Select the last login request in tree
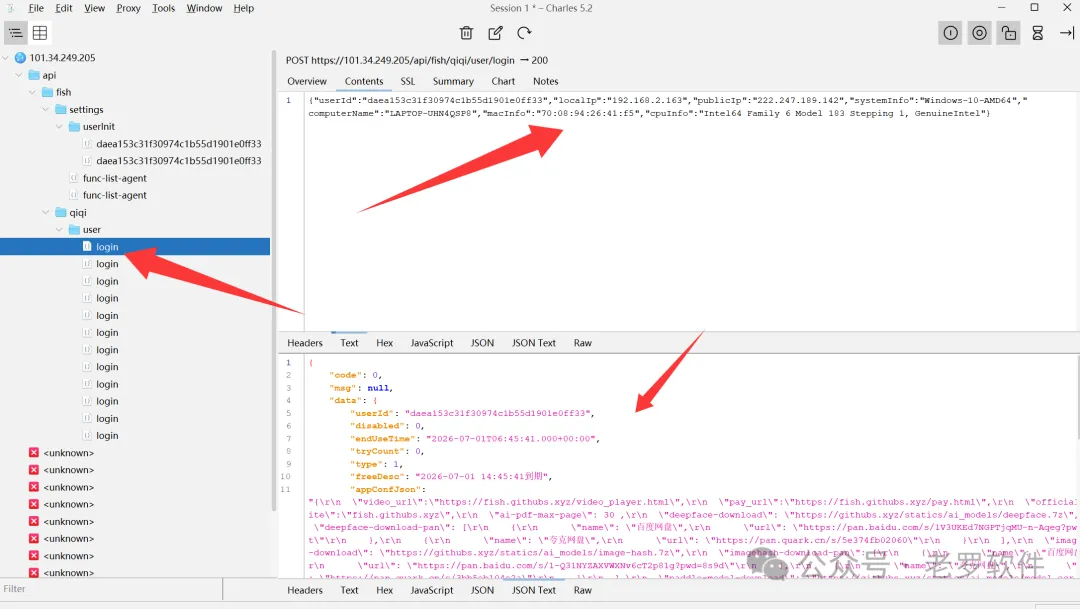 click(107, 435)
